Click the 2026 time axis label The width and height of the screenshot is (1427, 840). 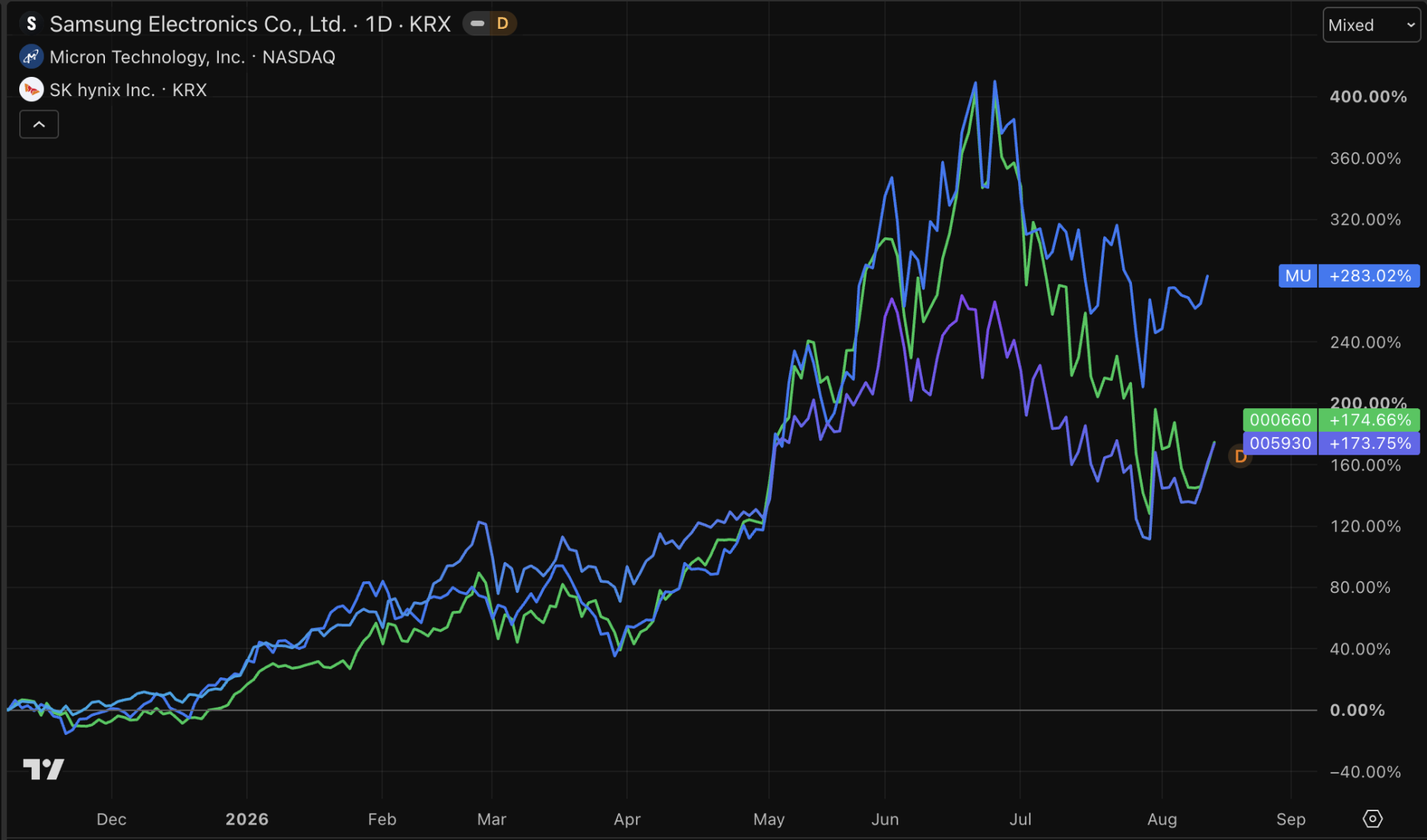pyautogui.click(x=247, y=819)
